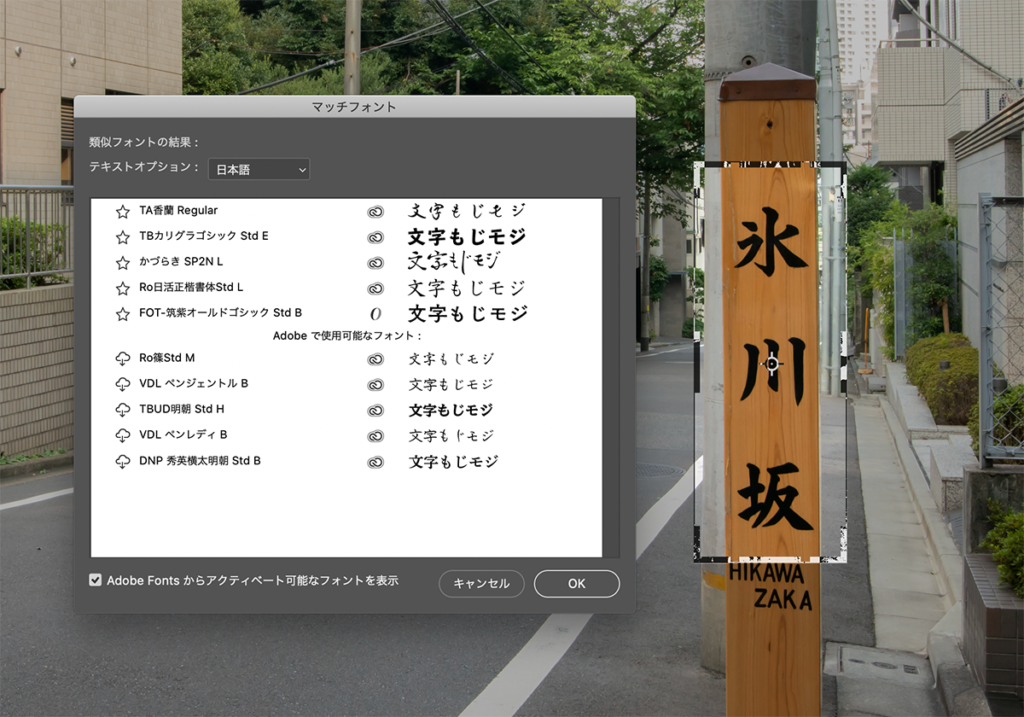Image resolution: width=1024 pixels, height=717 pixels.
Task: Click the DNP 秀英横太明朝 Std B sample preview
Action: (453, 462)
